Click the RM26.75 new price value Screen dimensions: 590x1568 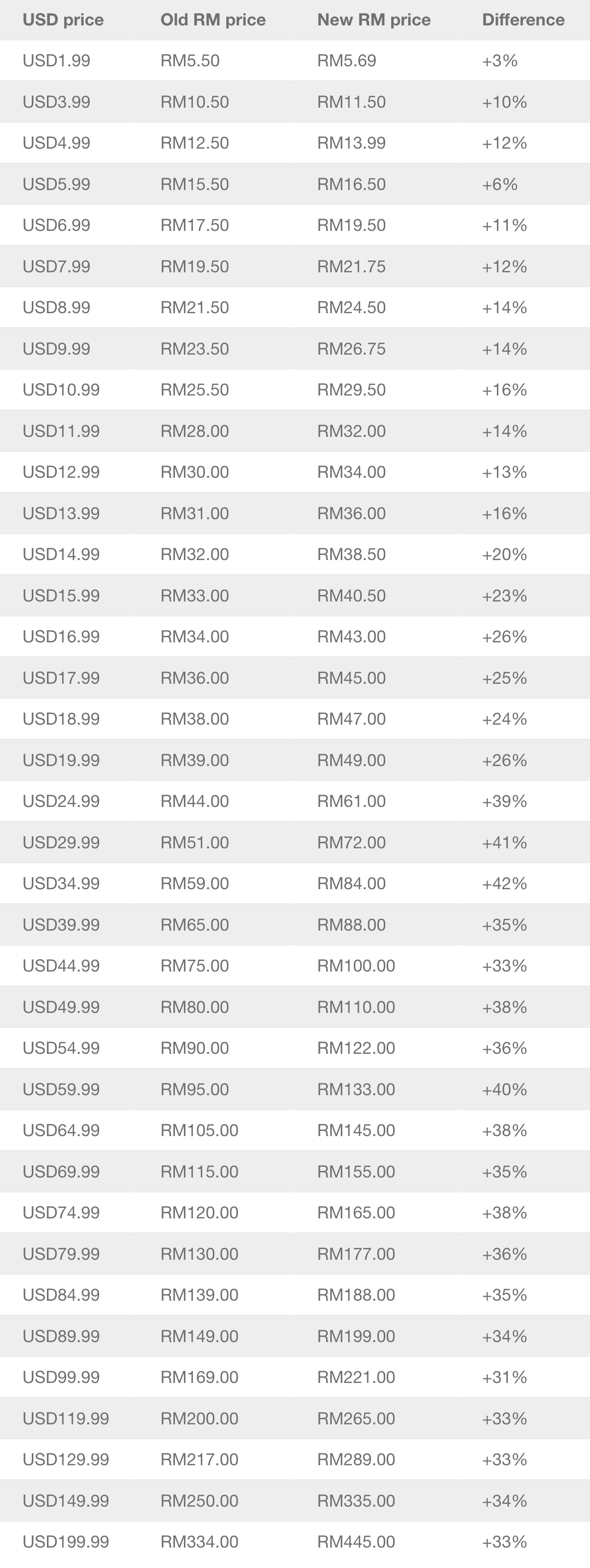click(x=352, y=349)
